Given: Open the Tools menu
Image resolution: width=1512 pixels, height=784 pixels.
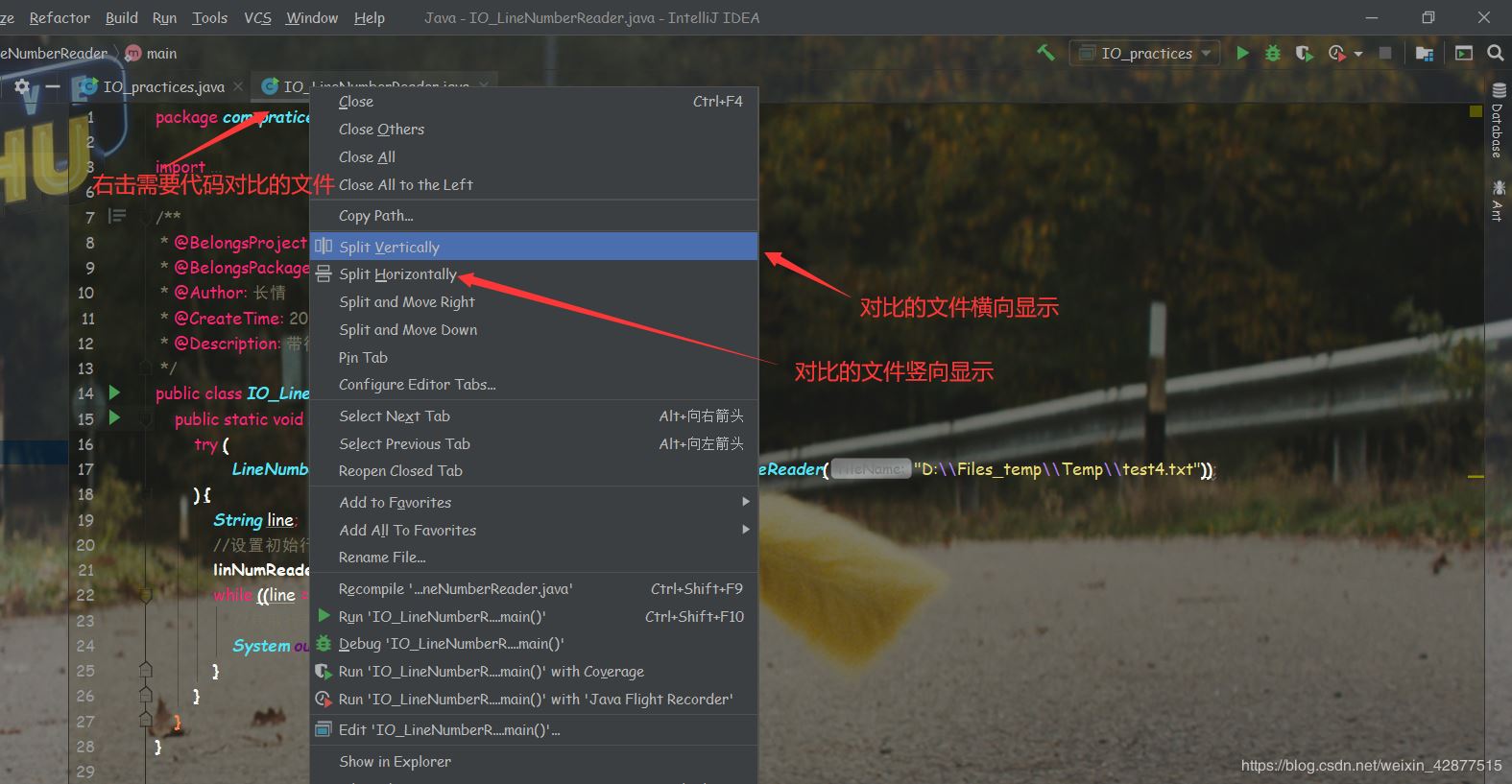Looking at the screenshot, I should point(209,17).
